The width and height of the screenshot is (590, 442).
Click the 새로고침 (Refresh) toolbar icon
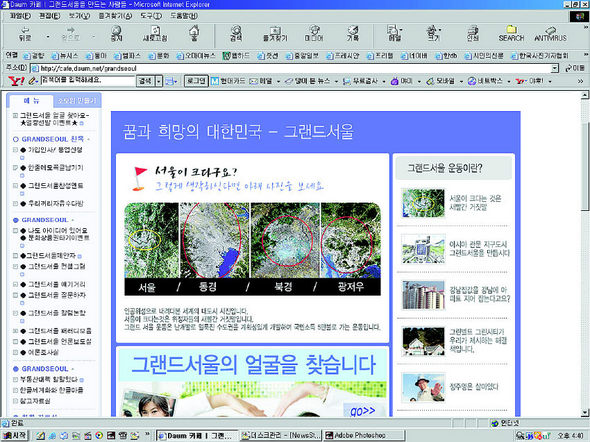tap(155, 34)
